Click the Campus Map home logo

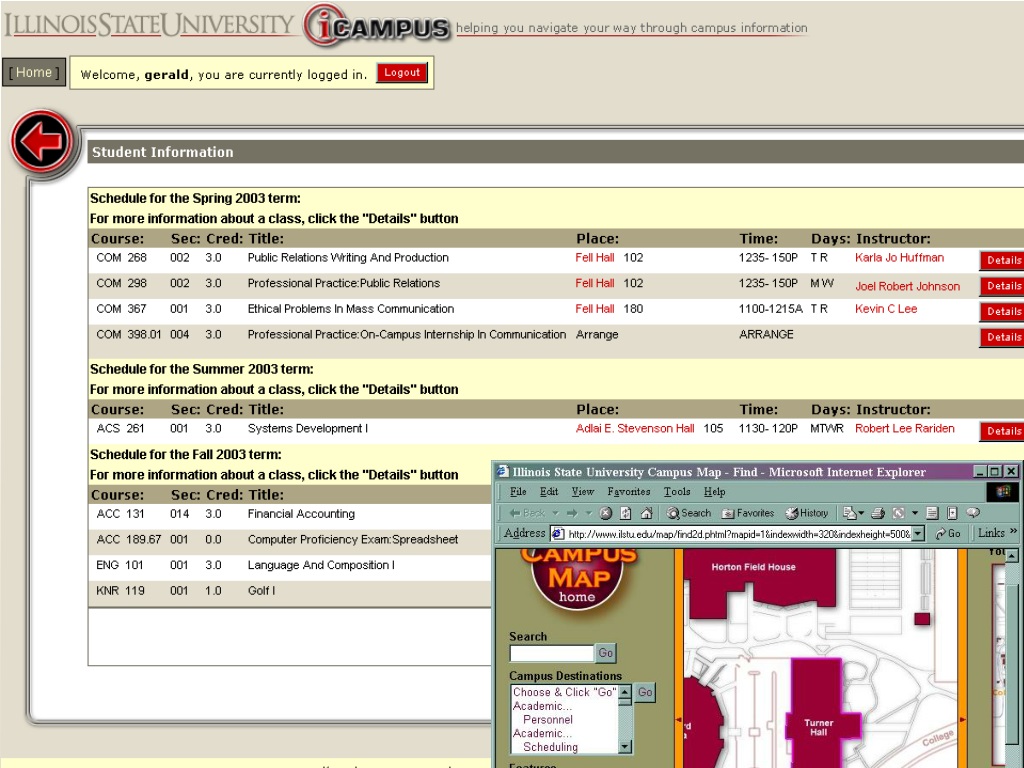pyautogui.click(x=577, y=578)
